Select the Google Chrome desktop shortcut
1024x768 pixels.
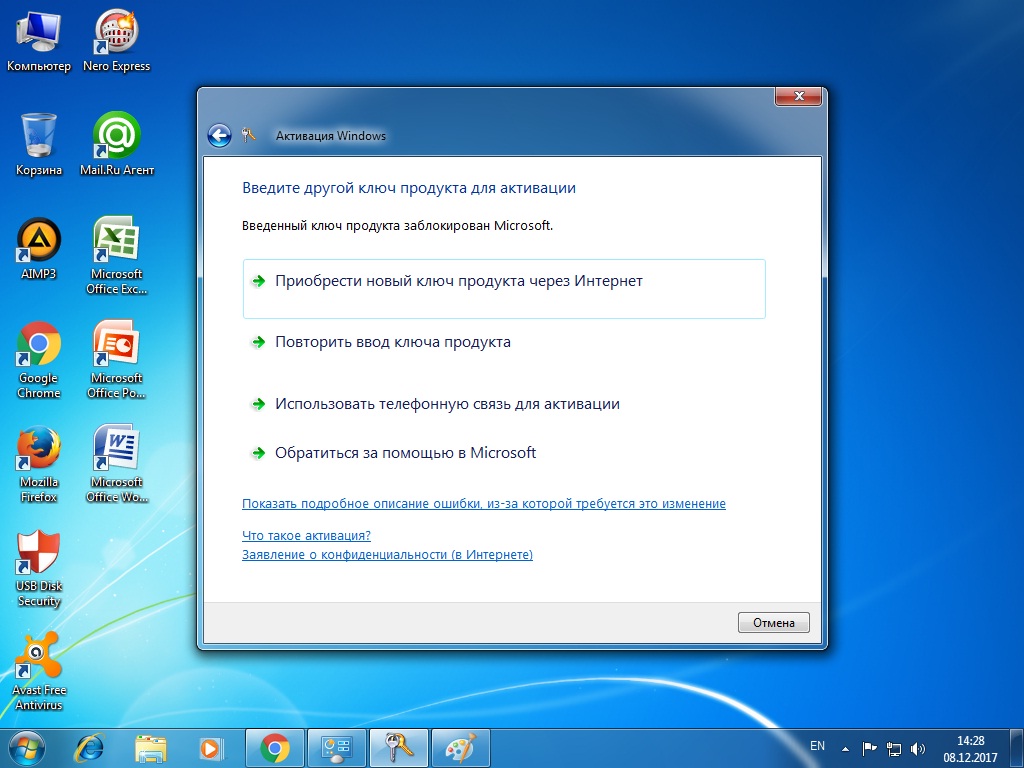[x=39, y=360]
